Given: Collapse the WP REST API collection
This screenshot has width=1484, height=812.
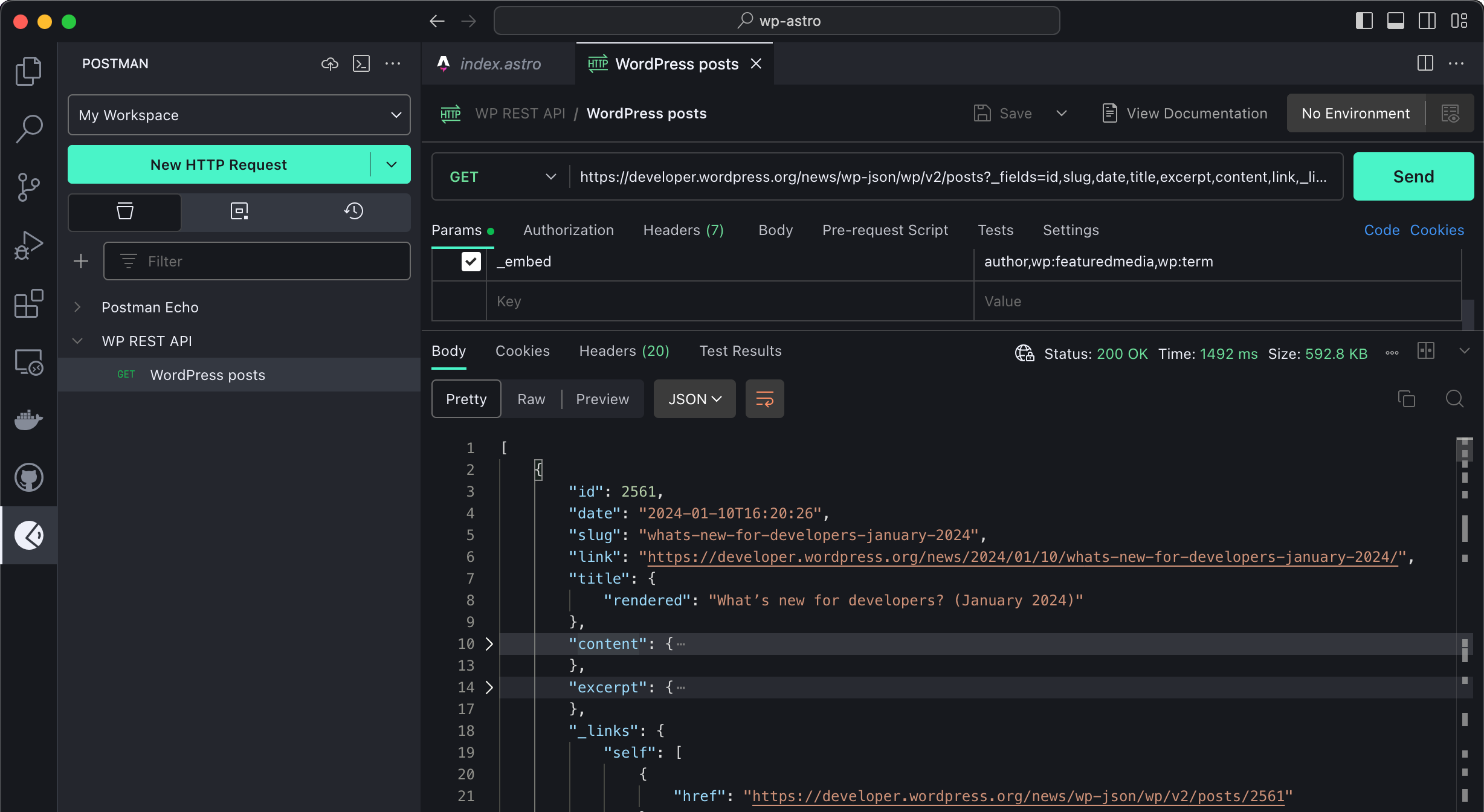Looking at the screenshot, I should coord(77,341).
